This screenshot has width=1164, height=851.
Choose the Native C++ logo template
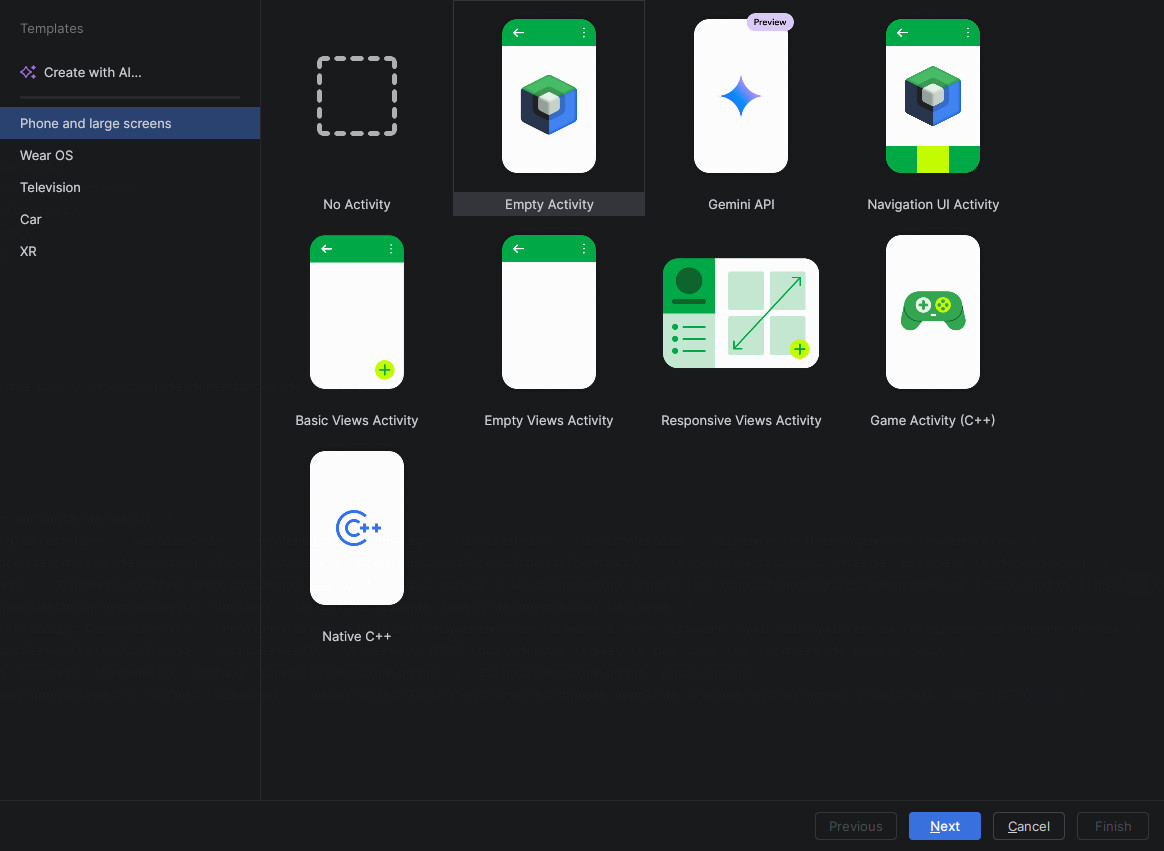click(x=357, y=528)
